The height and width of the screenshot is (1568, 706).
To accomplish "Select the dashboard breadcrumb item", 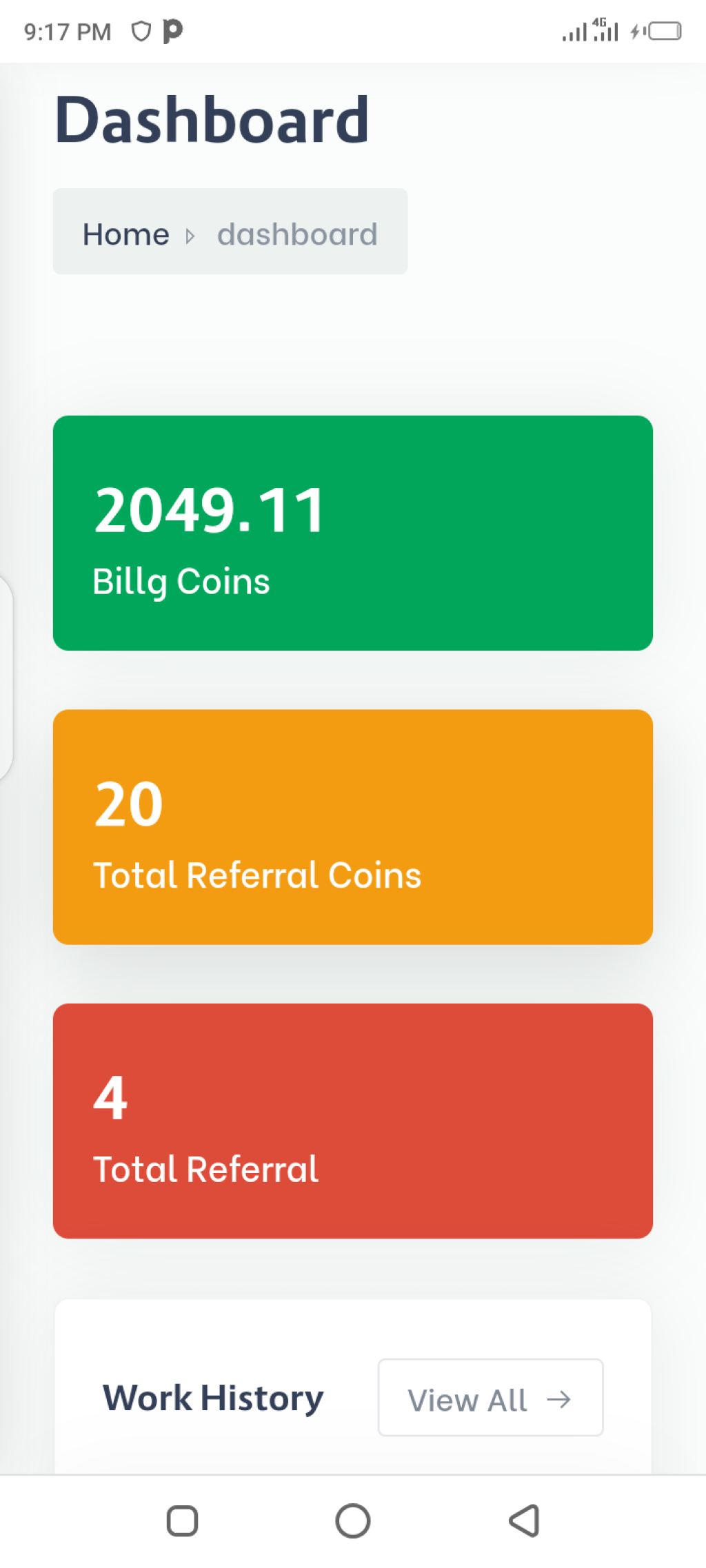I will point(297,234).
